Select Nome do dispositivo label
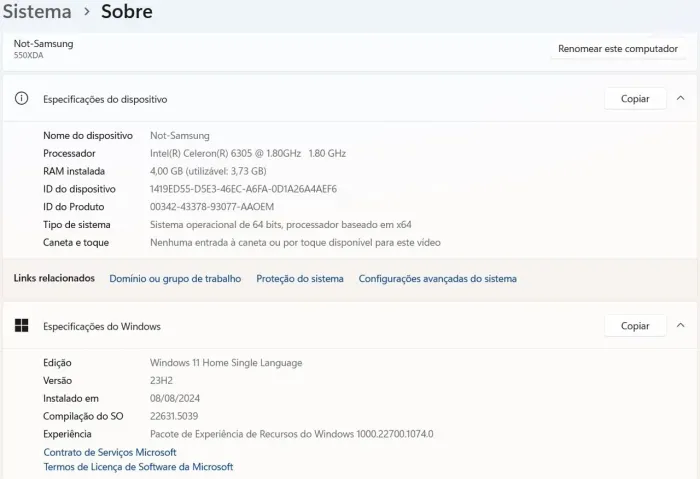Screen dimensions: 700x479 coord(88,135)
